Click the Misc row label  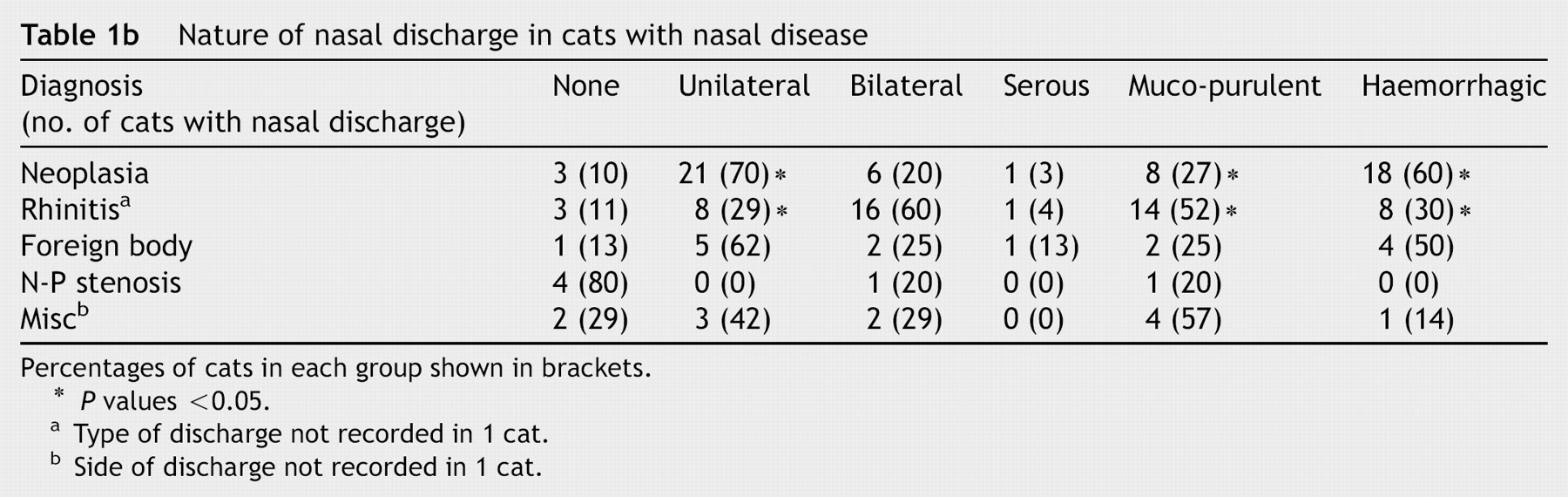pyautogui.click(x=54, y=318)
